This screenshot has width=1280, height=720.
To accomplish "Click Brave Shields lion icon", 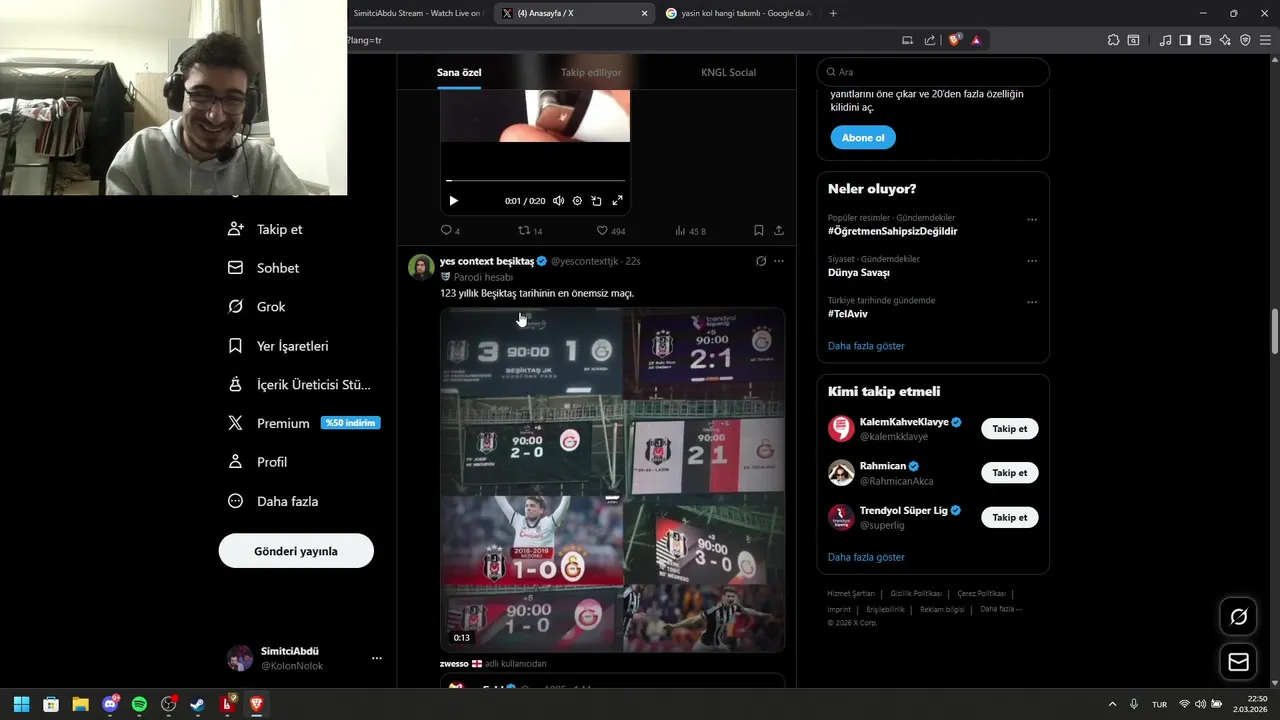I will click(x=954, y=40).
